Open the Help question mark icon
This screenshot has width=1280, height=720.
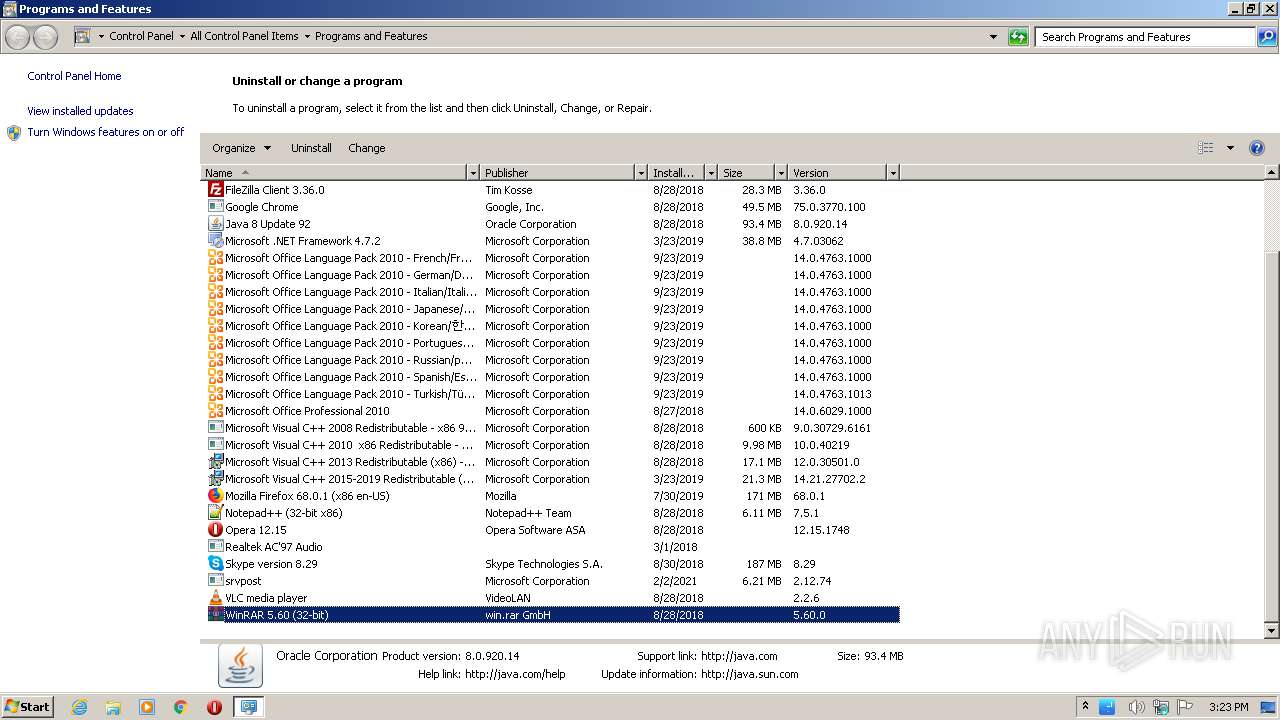(1257, 148)
